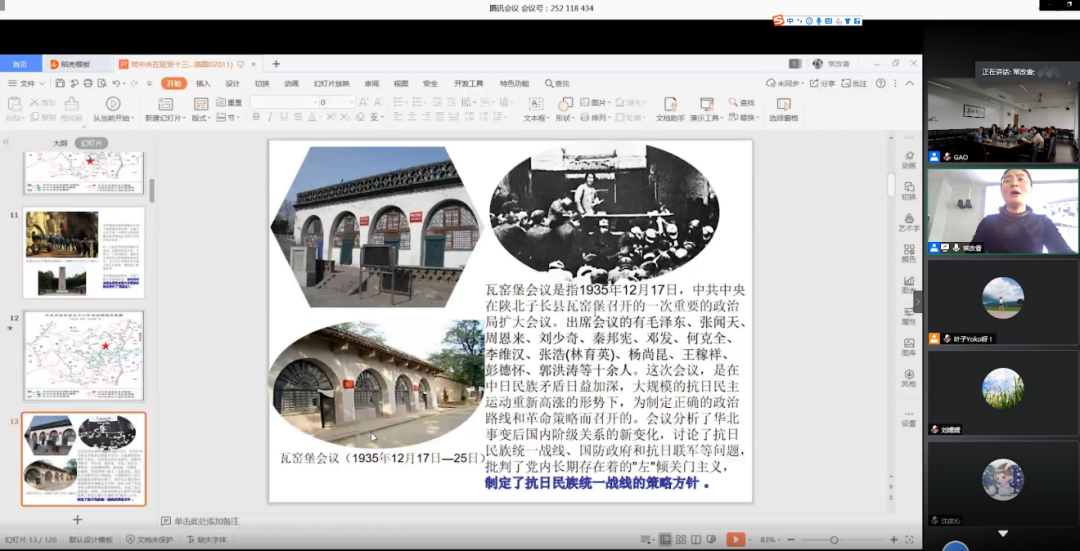Screen dimensions: 1080x551
Task: Toggle underline formatting in ribbon
Action: click(x=284, y=117)
